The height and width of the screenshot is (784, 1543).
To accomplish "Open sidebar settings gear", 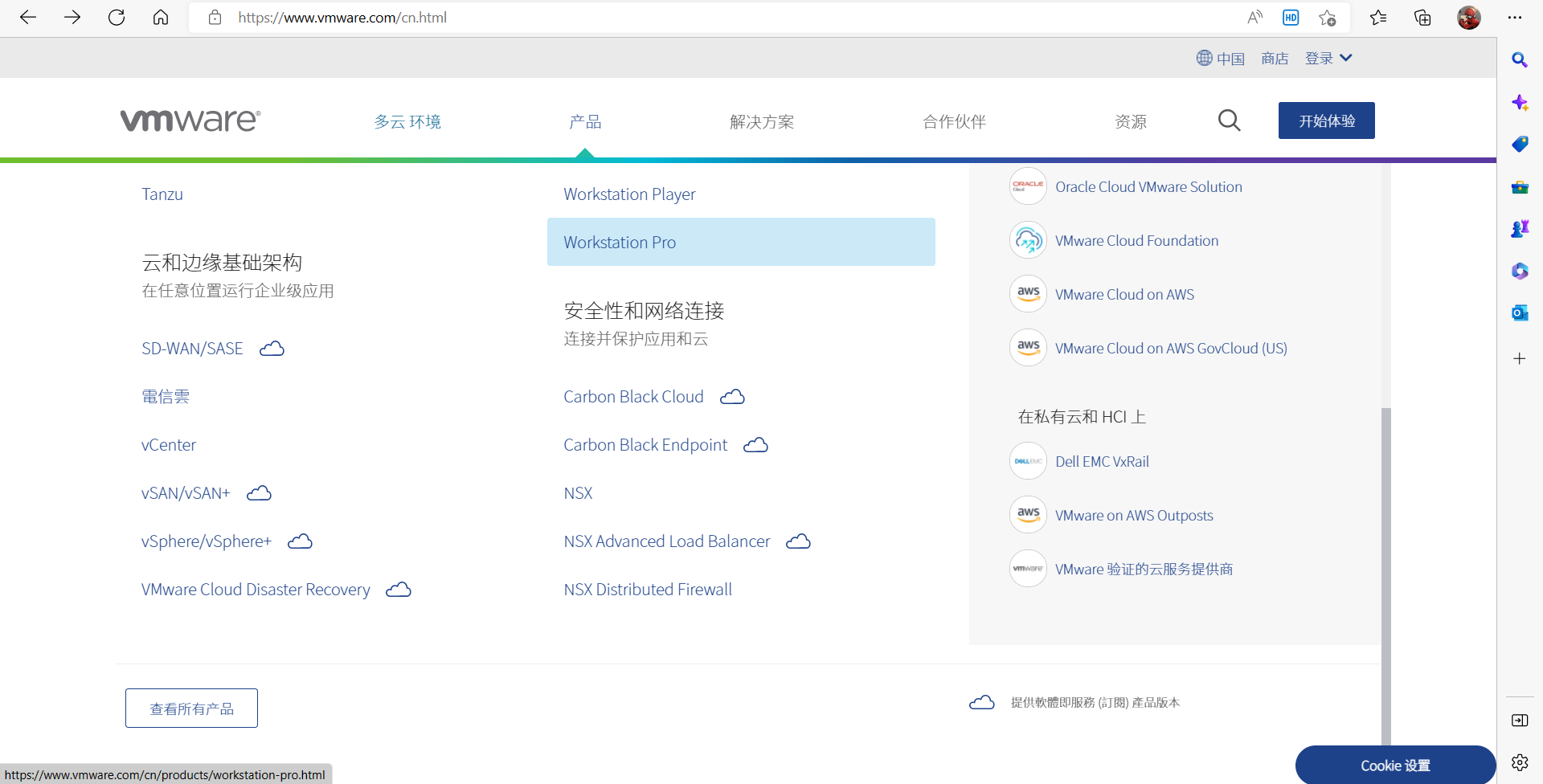I will (1520, 762).
